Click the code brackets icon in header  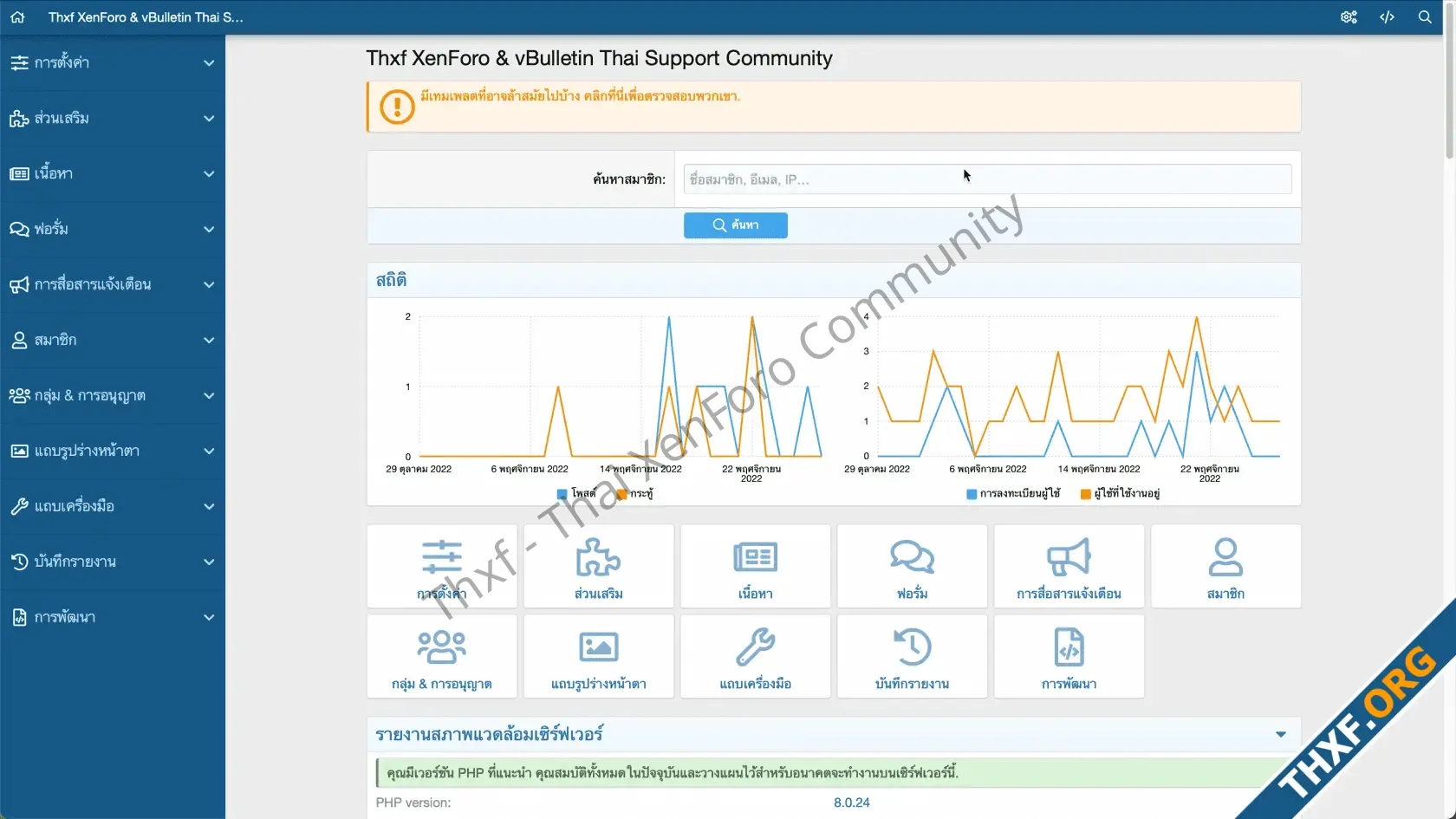click(x=1387, y=17)
